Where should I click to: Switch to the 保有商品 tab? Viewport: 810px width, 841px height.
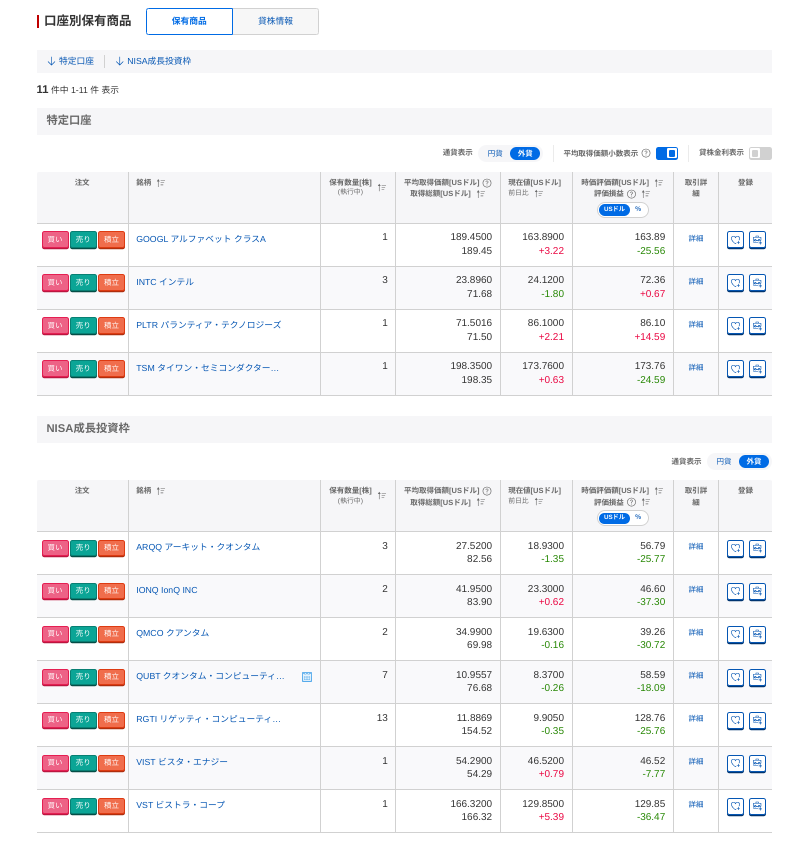pos(189,21)
